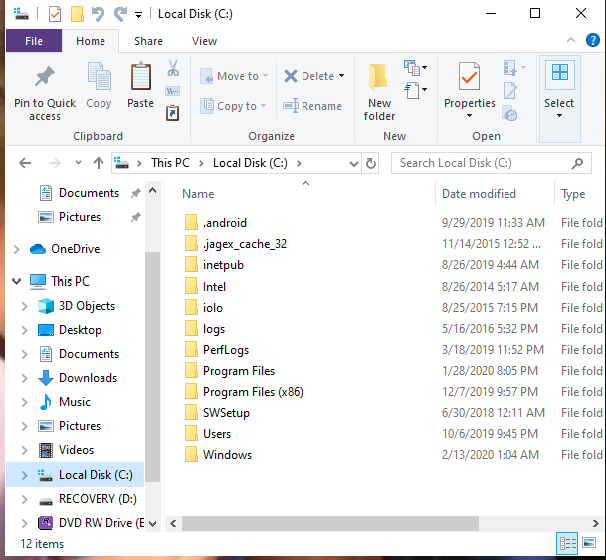This screenshot has height=560, width=606.
Task: Collapse the This PC tree node
Action: coord(16,281)
